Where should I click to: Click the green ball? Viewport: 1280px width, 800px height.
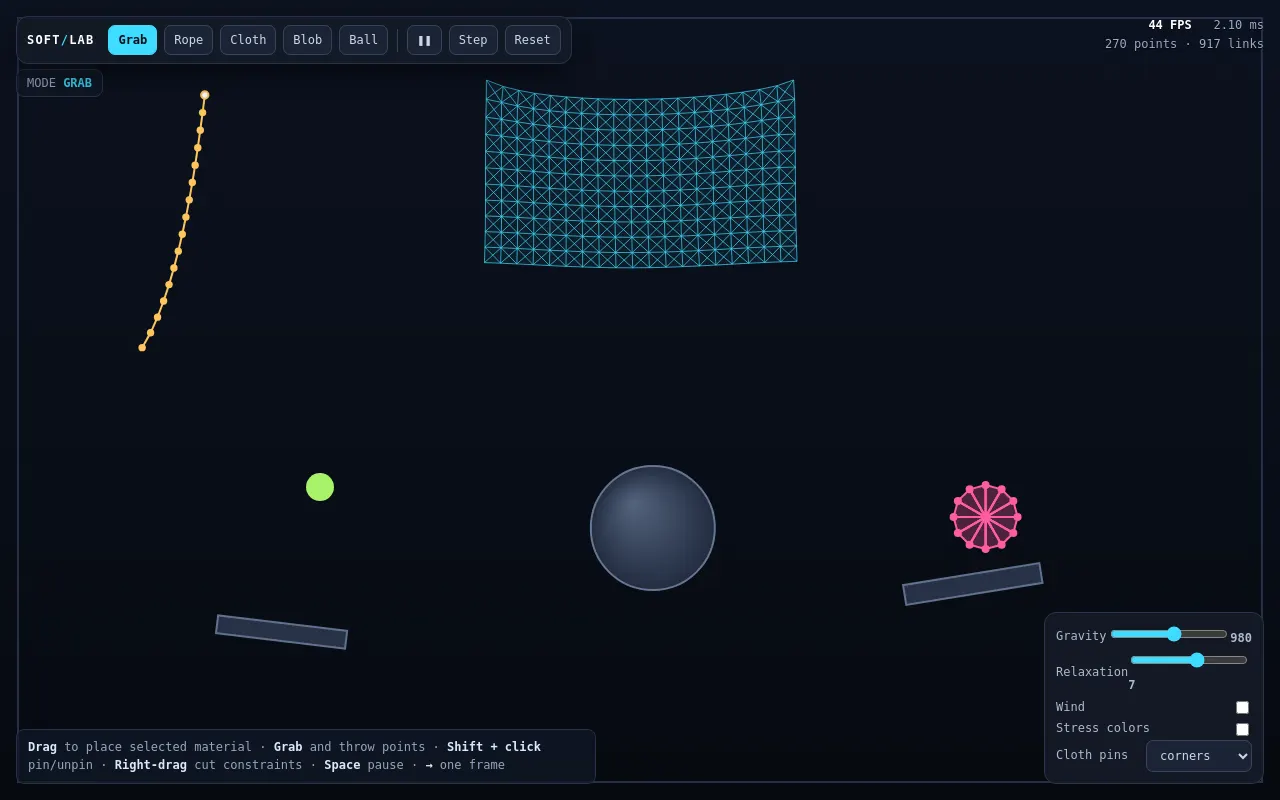coord(320,487)
